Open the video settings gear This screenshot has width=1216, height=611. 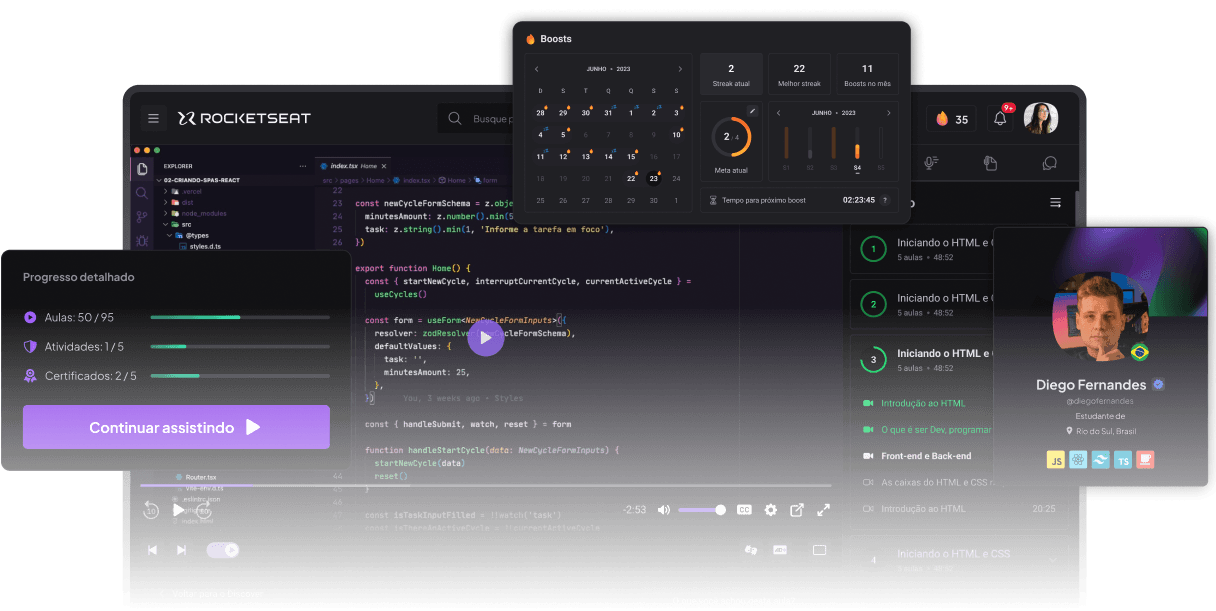pyautogui.click(x=770, y=510)
